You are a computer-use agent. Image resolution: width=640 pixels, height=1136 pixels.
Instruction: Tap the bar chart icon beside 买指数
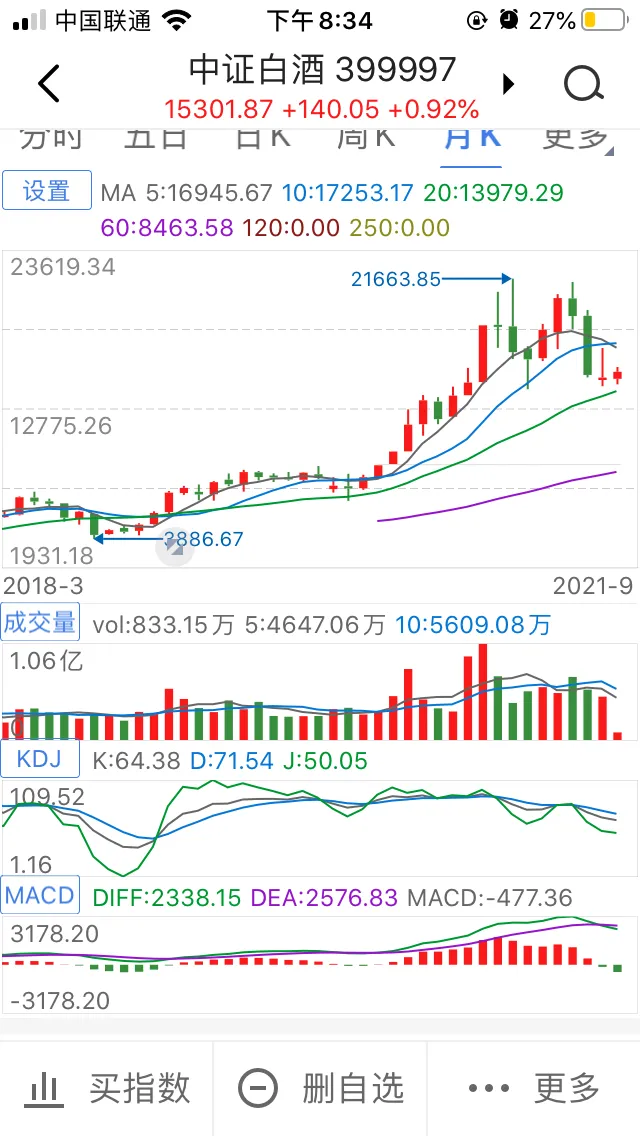click(x=42, y=1088)
